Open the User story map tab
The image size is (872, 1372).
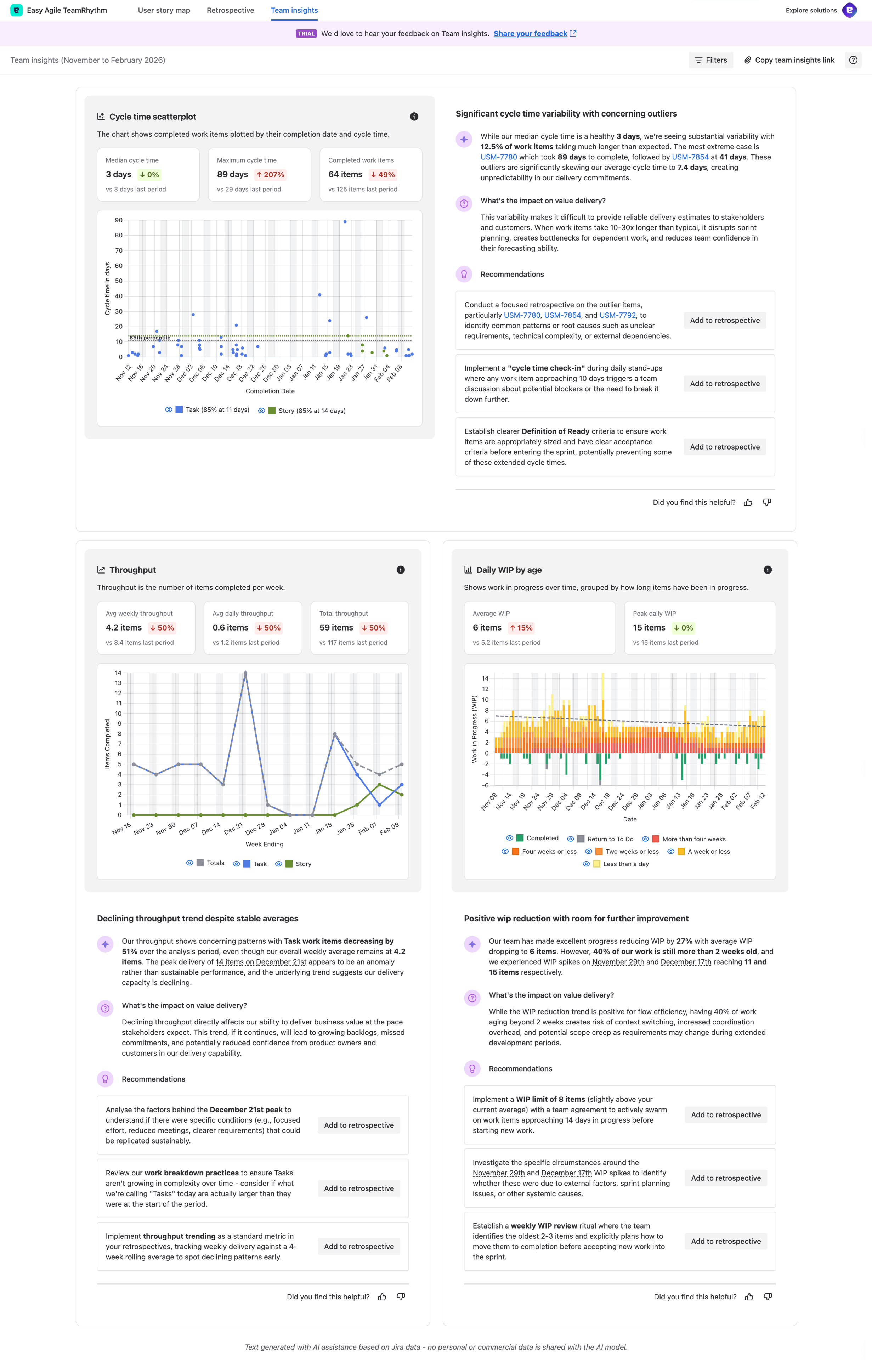click(x=164, y=10)
